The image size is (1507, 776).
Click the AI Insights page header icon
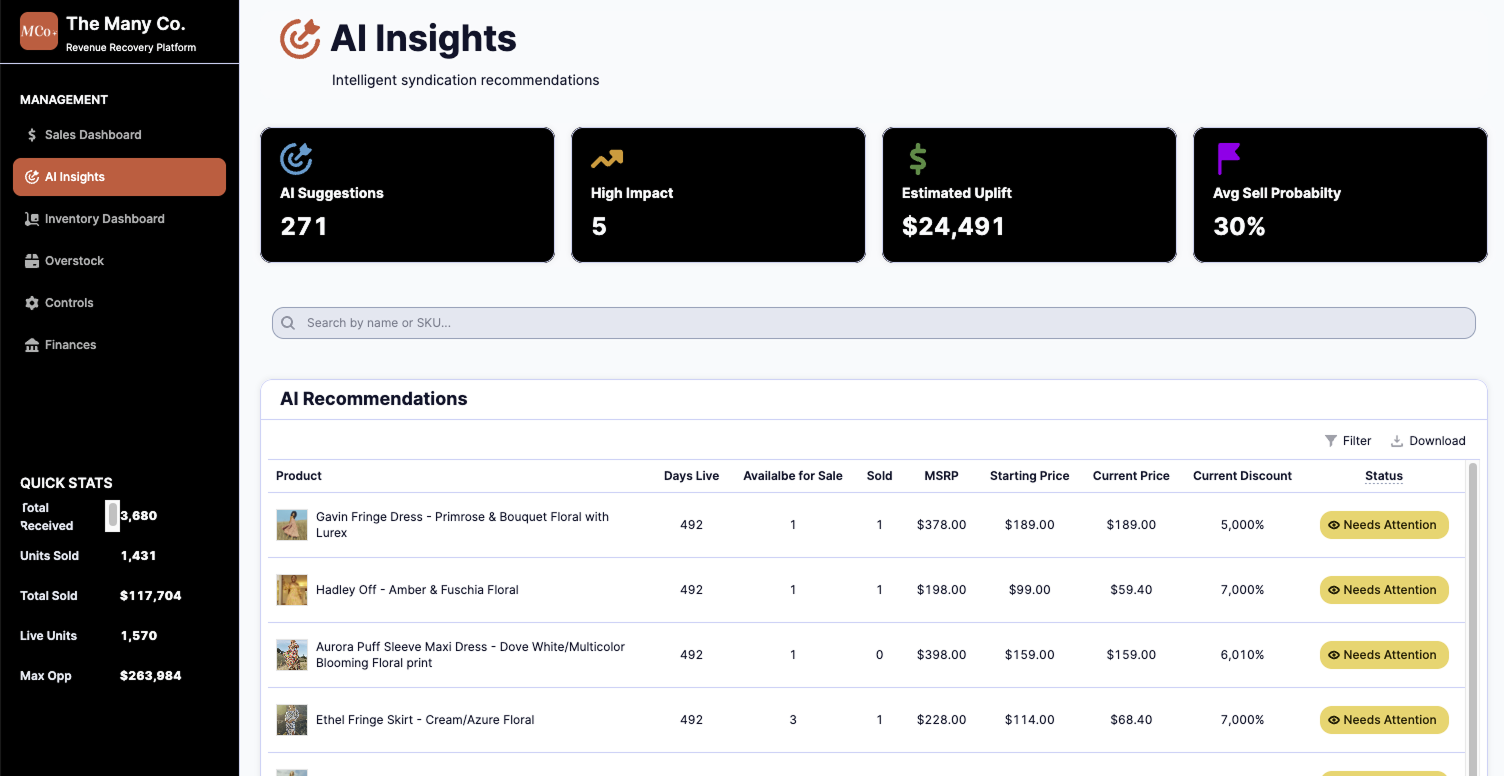point(300,39)
